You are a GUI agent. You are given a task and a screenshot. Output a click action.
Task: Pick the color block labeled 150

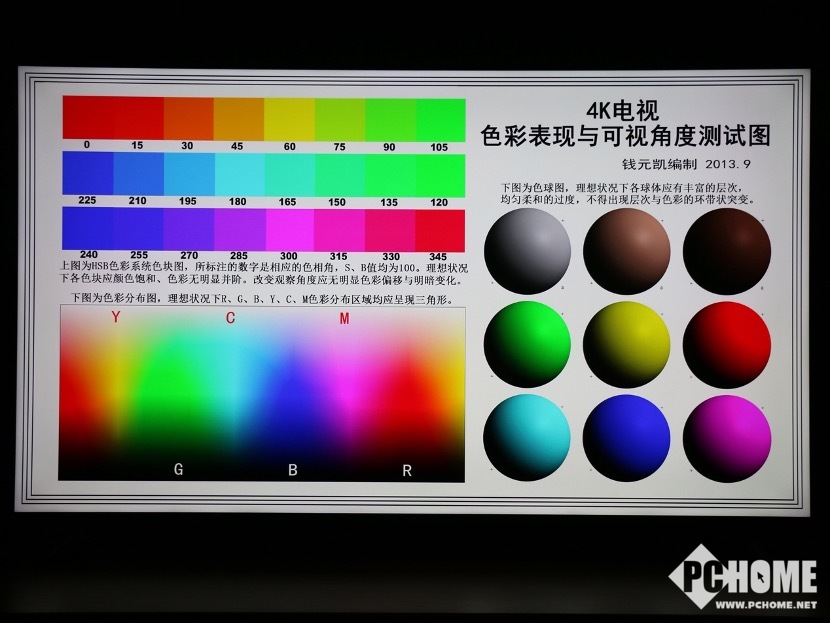click(x=340, y=175)
